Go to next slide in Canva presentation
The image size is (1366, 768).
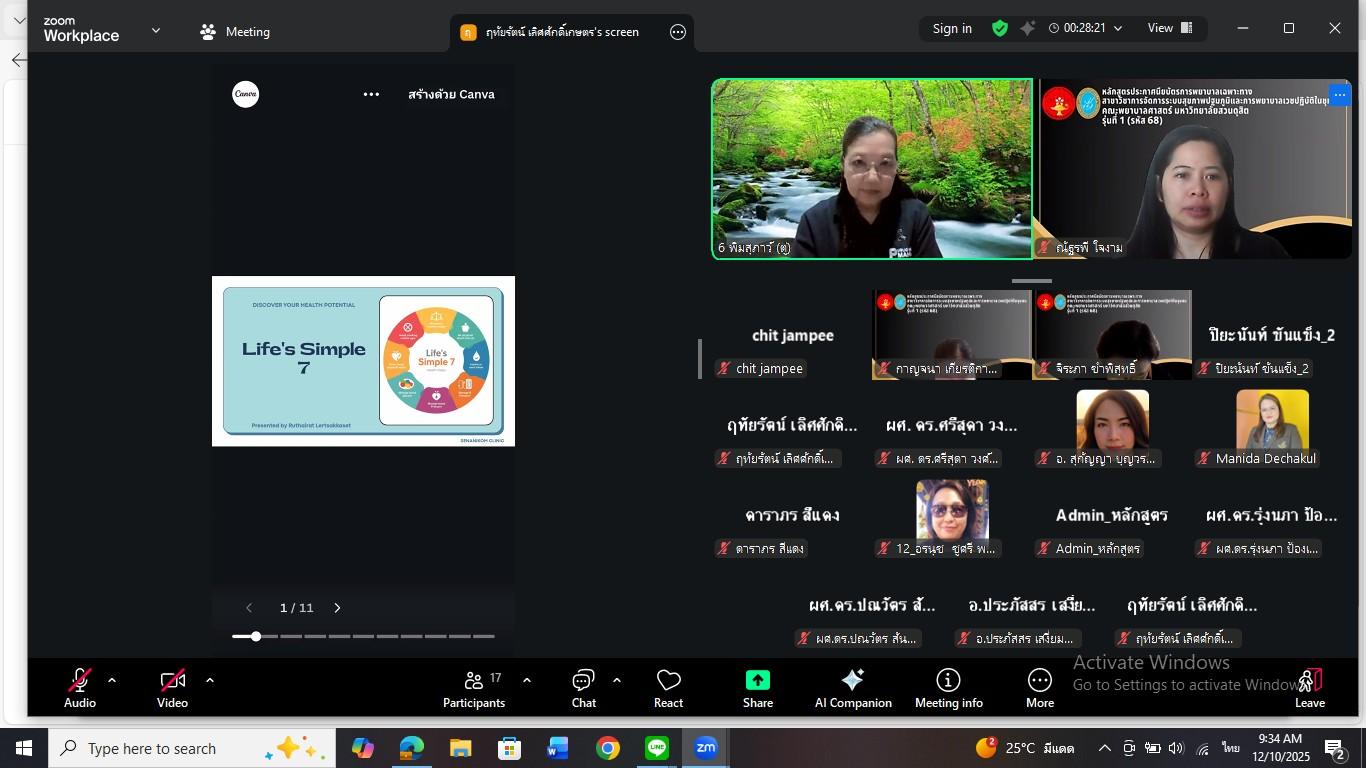pyautogui.click(x=337, y=608)
